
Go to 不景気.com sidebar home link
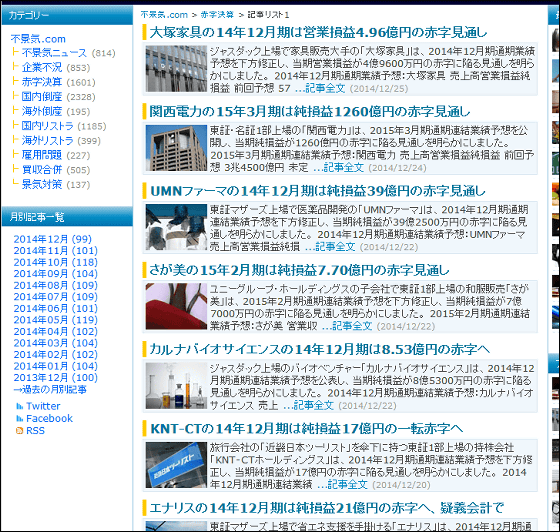click(x=38, y=39)
